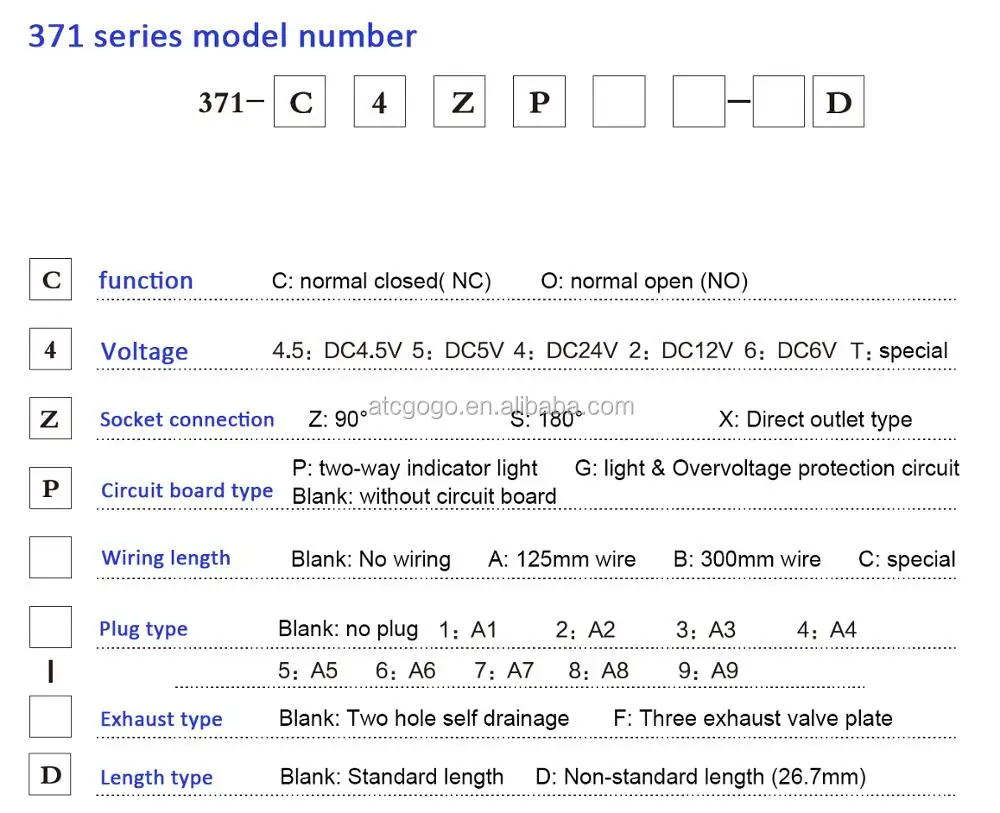Click the empty box beside Wiring length
This screenshot has height=813, width=1000.
pos(50,557)
